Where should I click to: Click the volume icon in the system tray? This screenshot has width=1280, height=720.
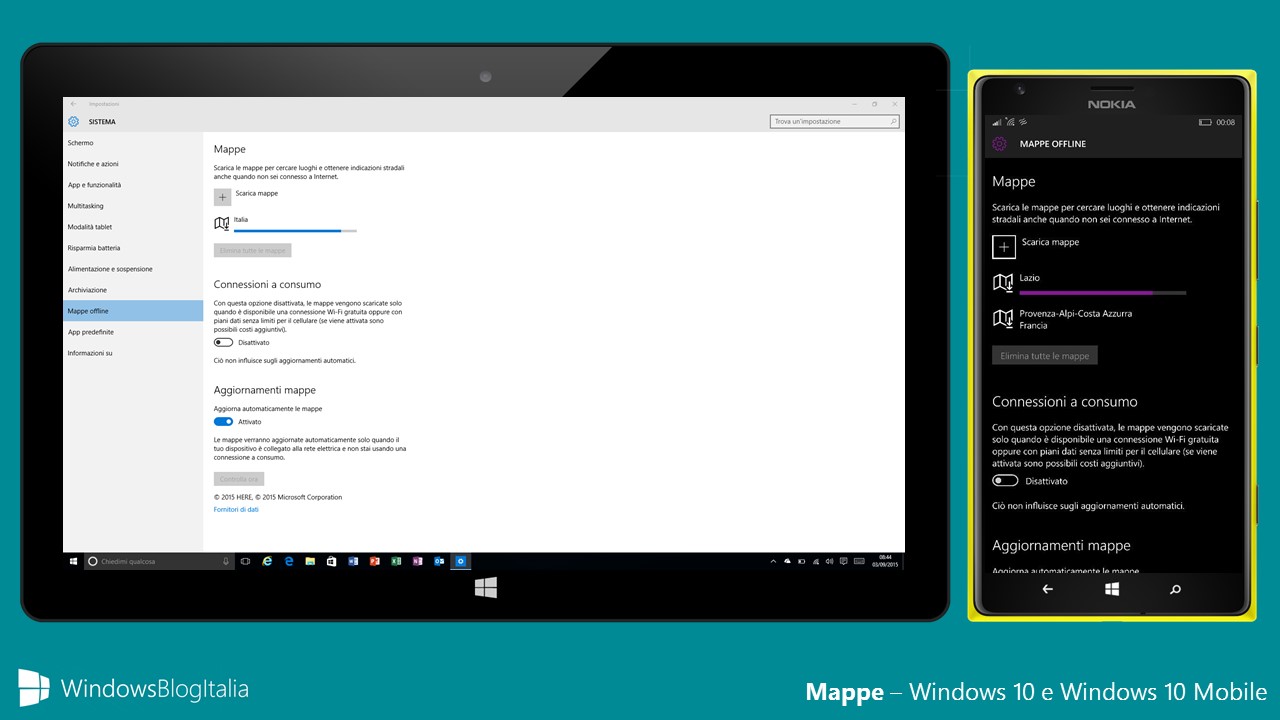point(830,561)
